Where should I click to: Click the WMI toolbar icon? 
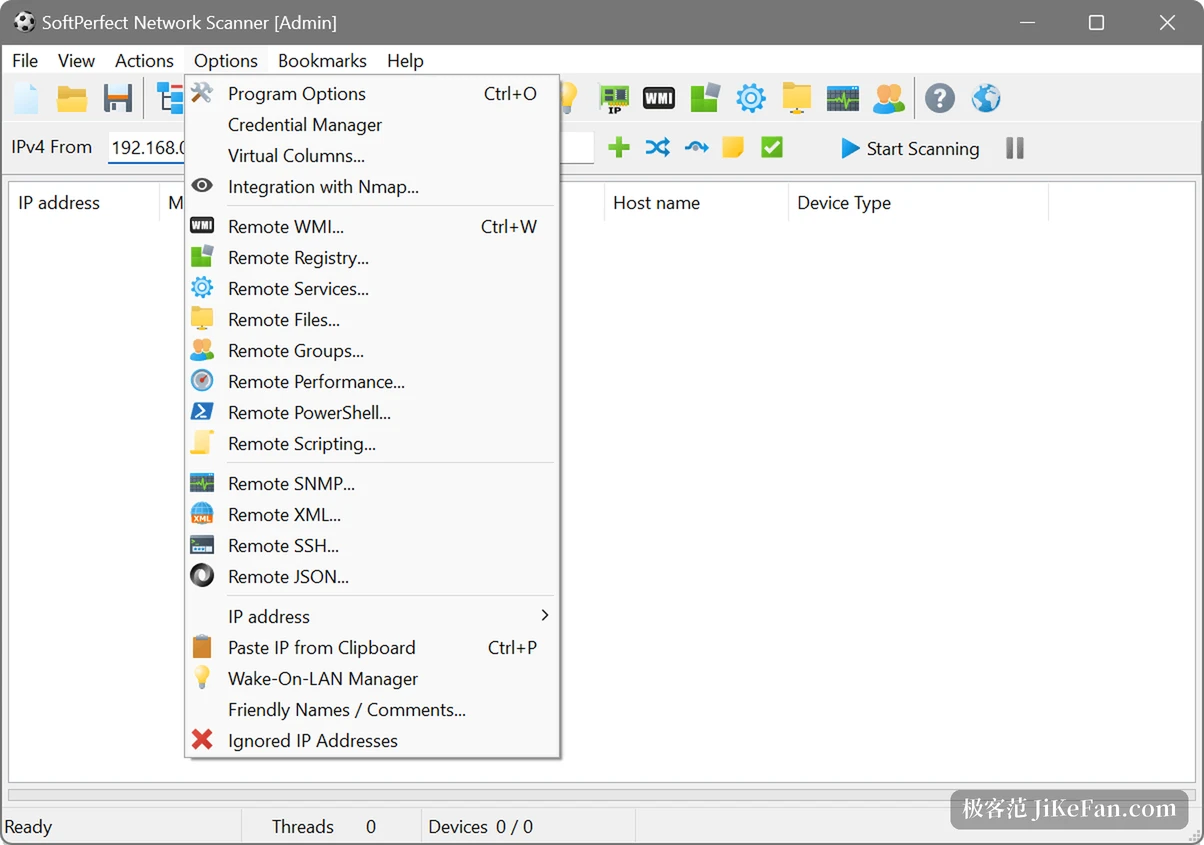pyautogui.click(x=659, y=98)
